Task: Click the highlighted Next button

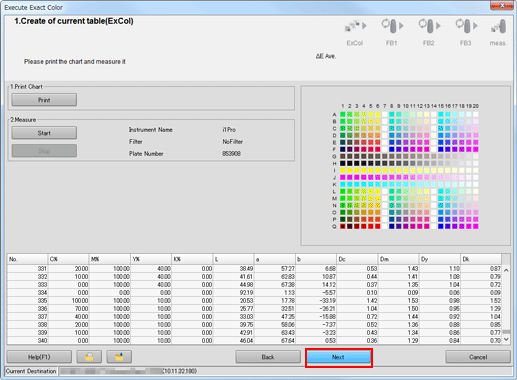Action: (338, 357)
